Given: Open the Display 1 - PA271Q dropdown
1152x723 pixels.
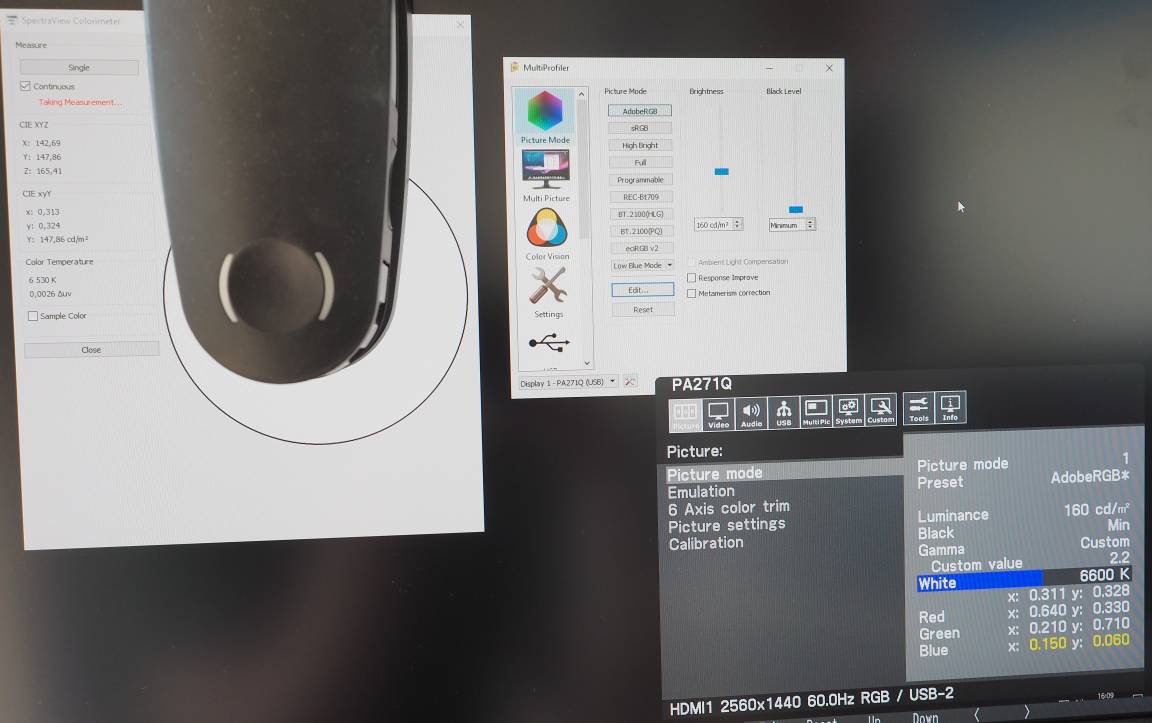Looking at the screenshot, I should (567, 382).
